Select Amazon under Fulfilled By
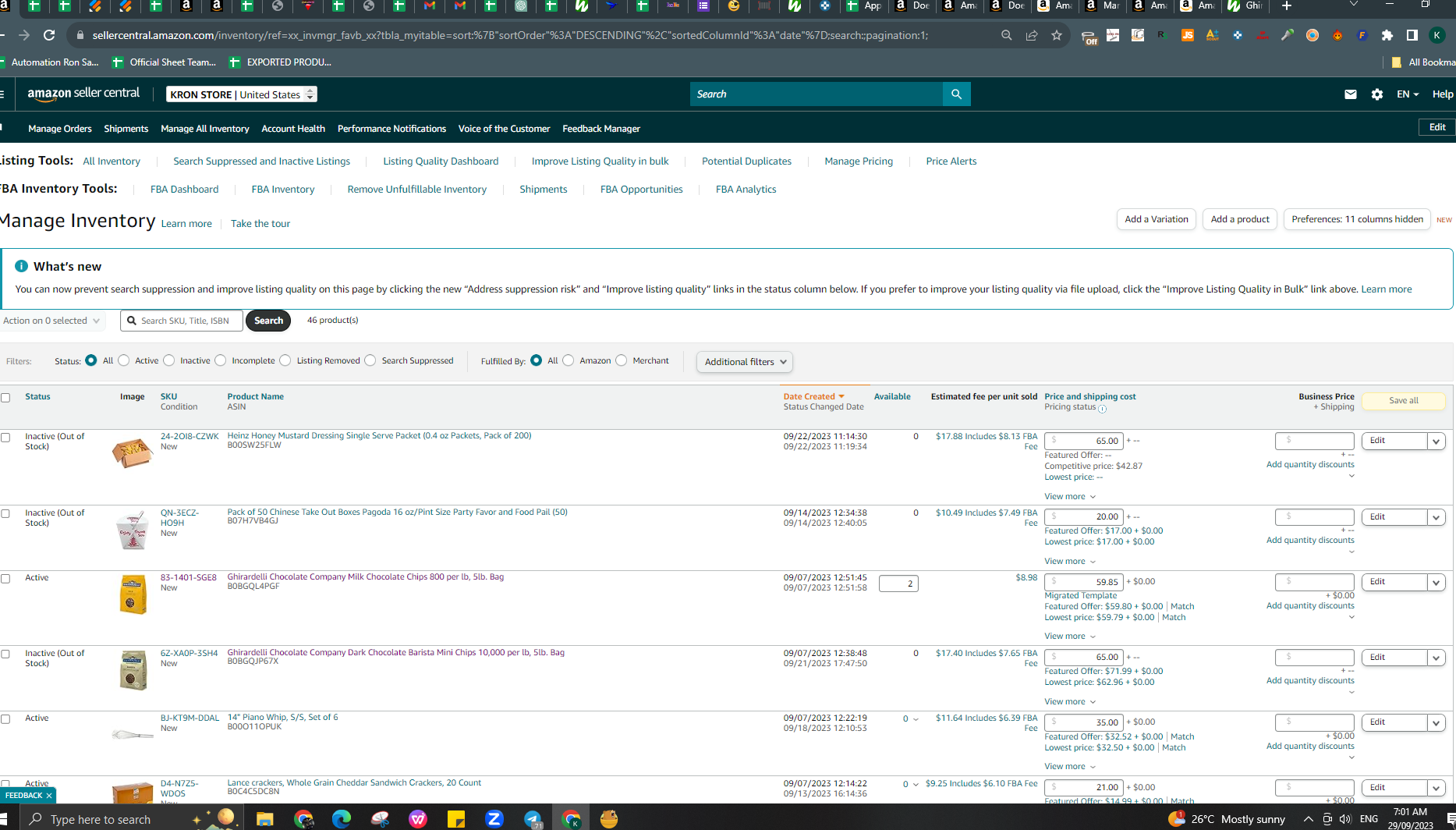Image resolution: width=1456 pixels, height=830 pixels. tap(569, 360)
